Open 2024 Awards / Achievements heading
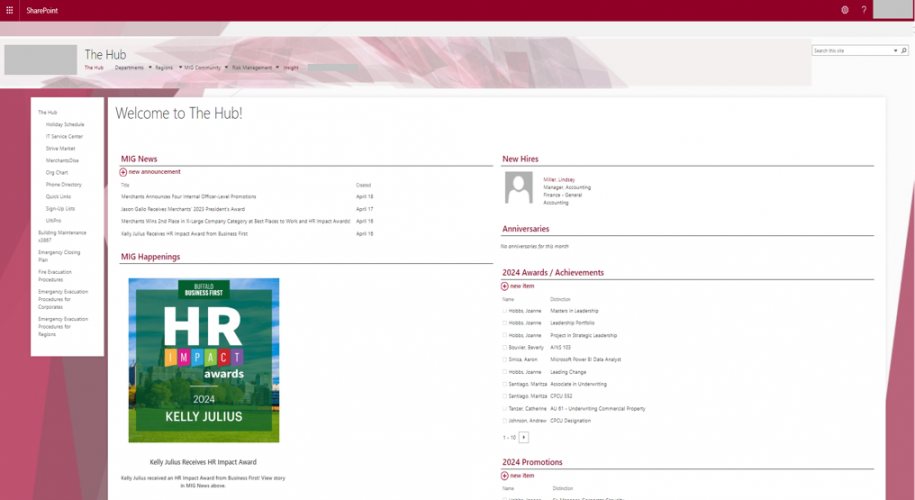This screenshot has width=915, height=500. coord(553,272)
